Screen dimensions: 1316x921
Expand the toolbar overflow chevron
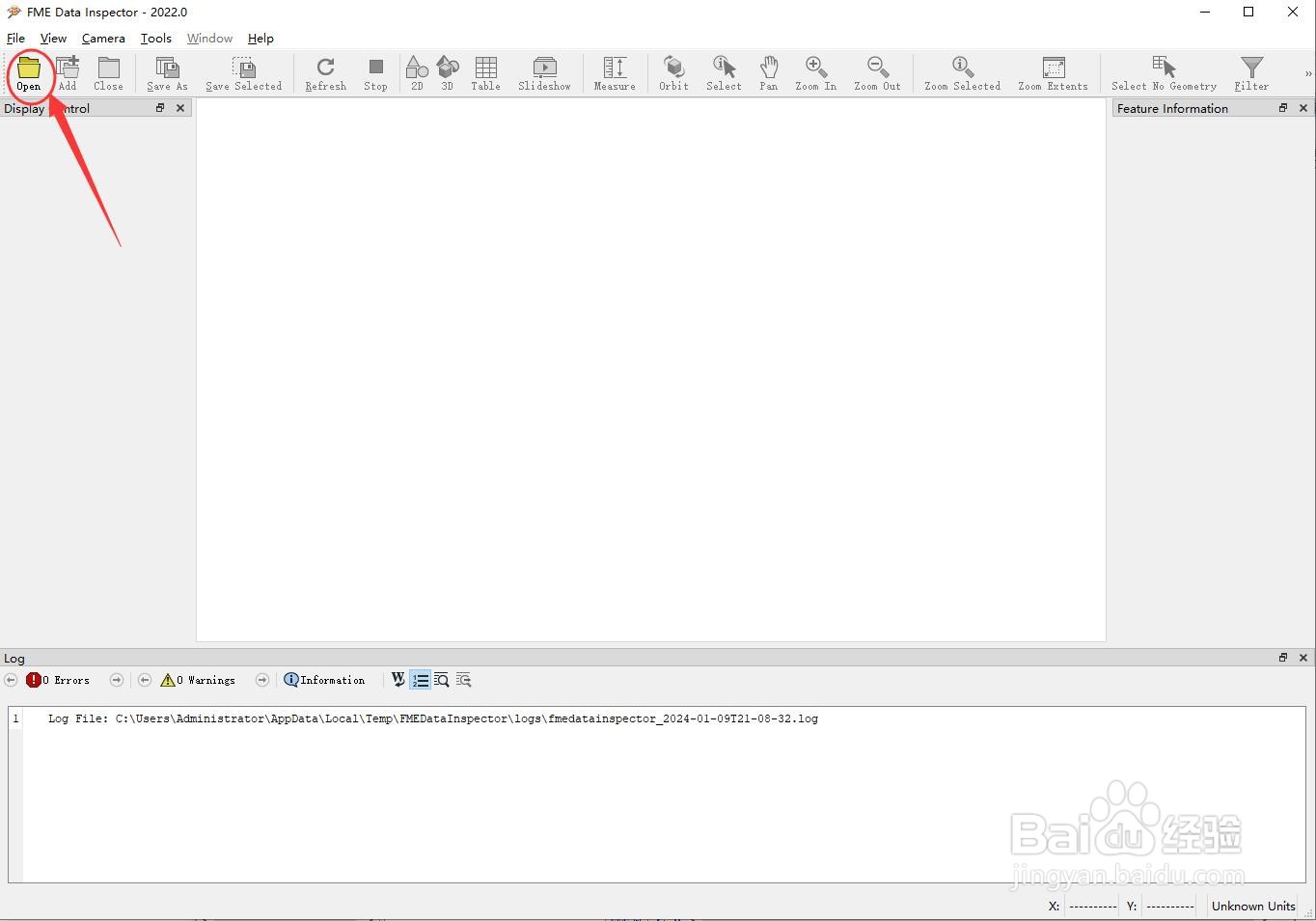tap(1308, 73)
